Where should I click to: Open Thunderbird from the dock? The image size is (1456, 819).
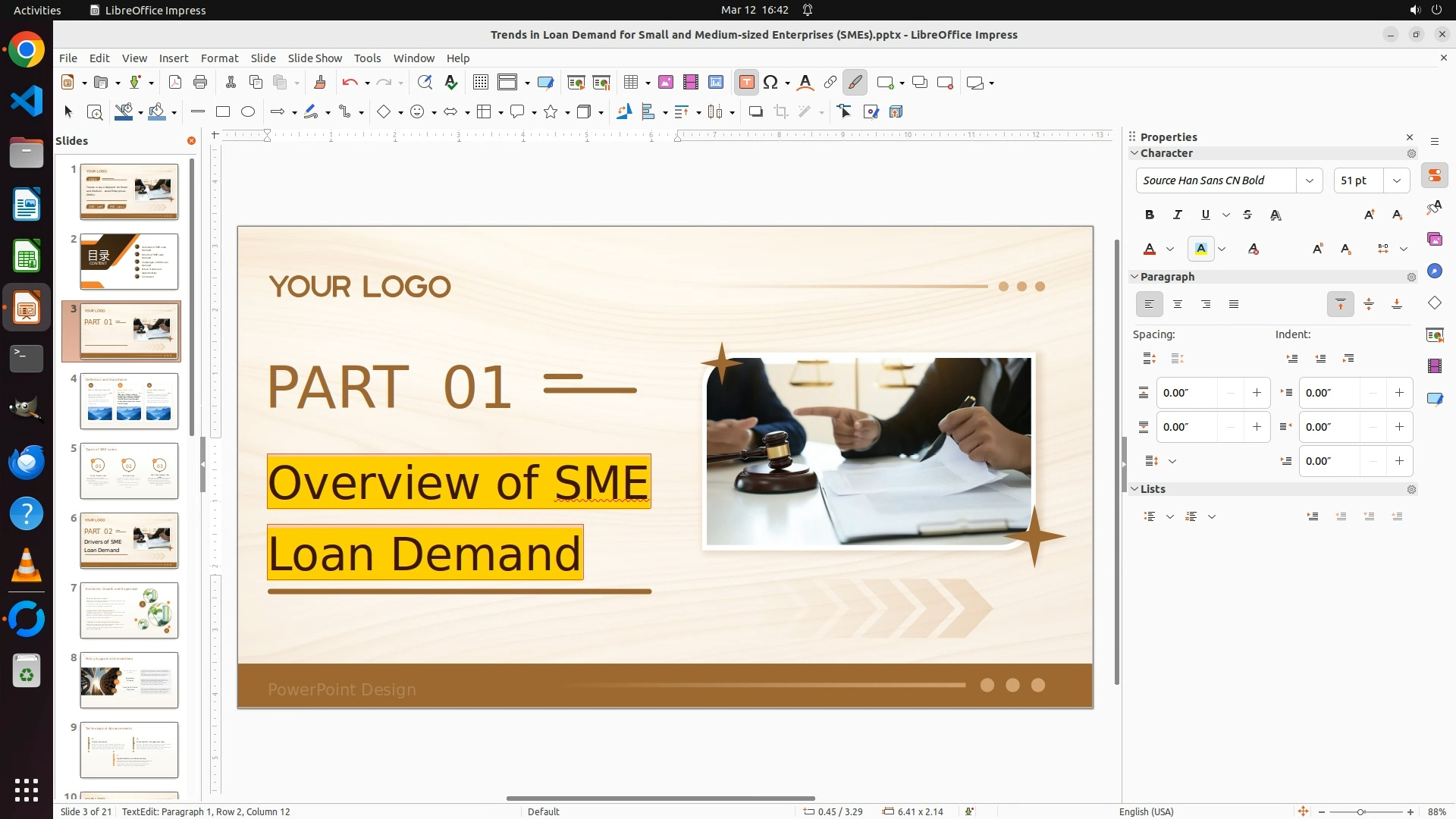click(27, 463)
